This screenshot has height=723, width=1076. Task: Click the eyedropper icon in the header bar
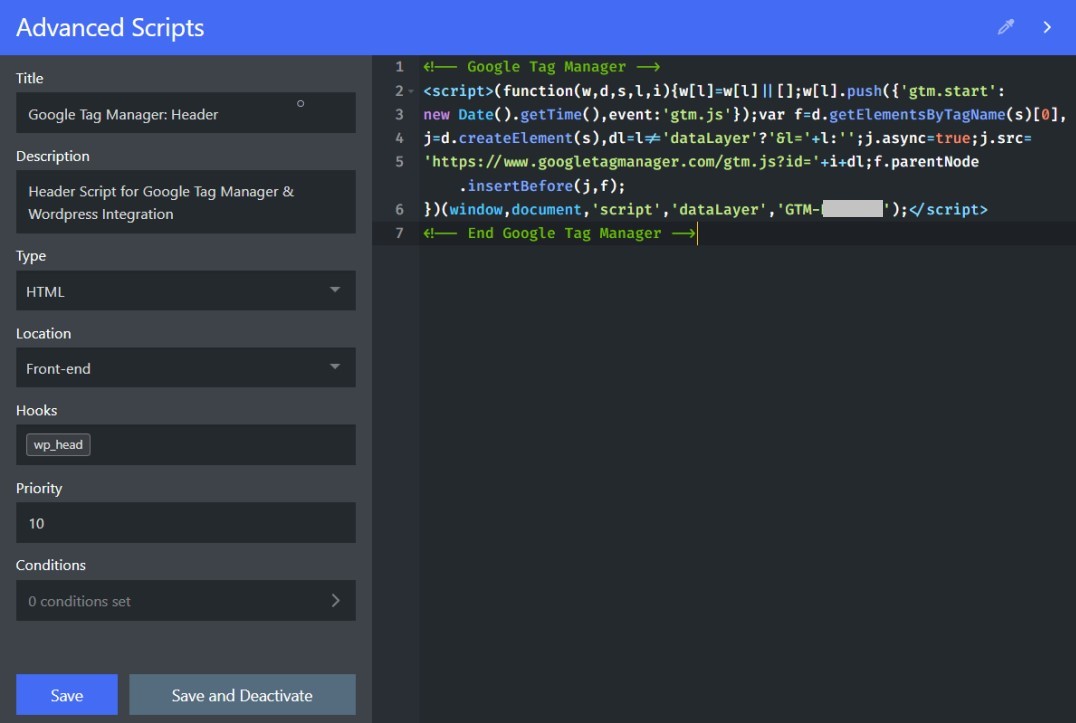(x=1005, y=26)
